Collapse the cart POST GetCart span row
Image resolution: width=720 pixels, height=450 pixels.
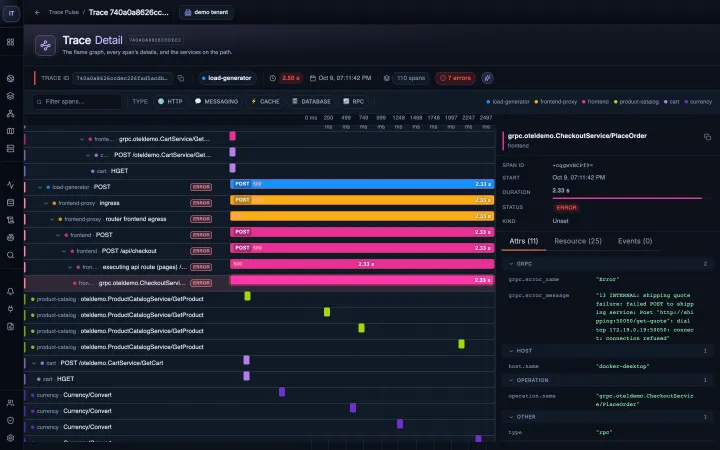coord(34,363)
